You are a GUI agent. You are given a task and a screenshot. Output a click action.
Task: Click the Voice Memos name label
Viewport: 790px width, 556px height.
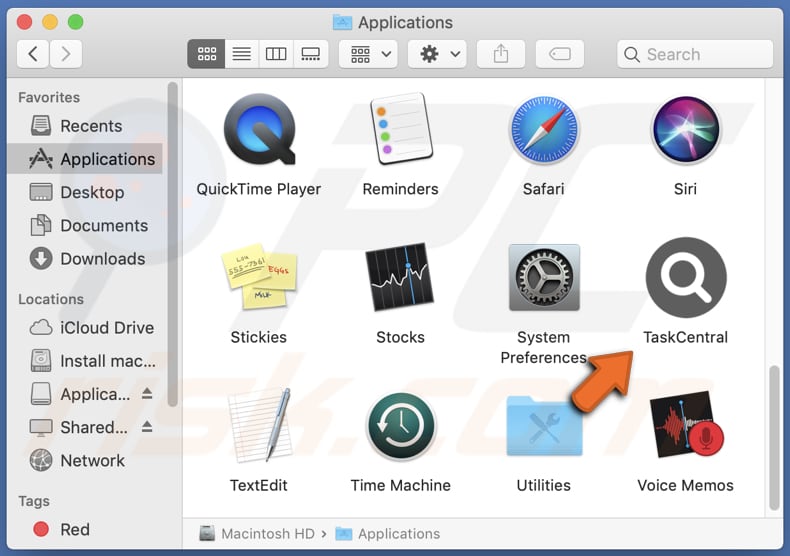[x=686, y=485]
